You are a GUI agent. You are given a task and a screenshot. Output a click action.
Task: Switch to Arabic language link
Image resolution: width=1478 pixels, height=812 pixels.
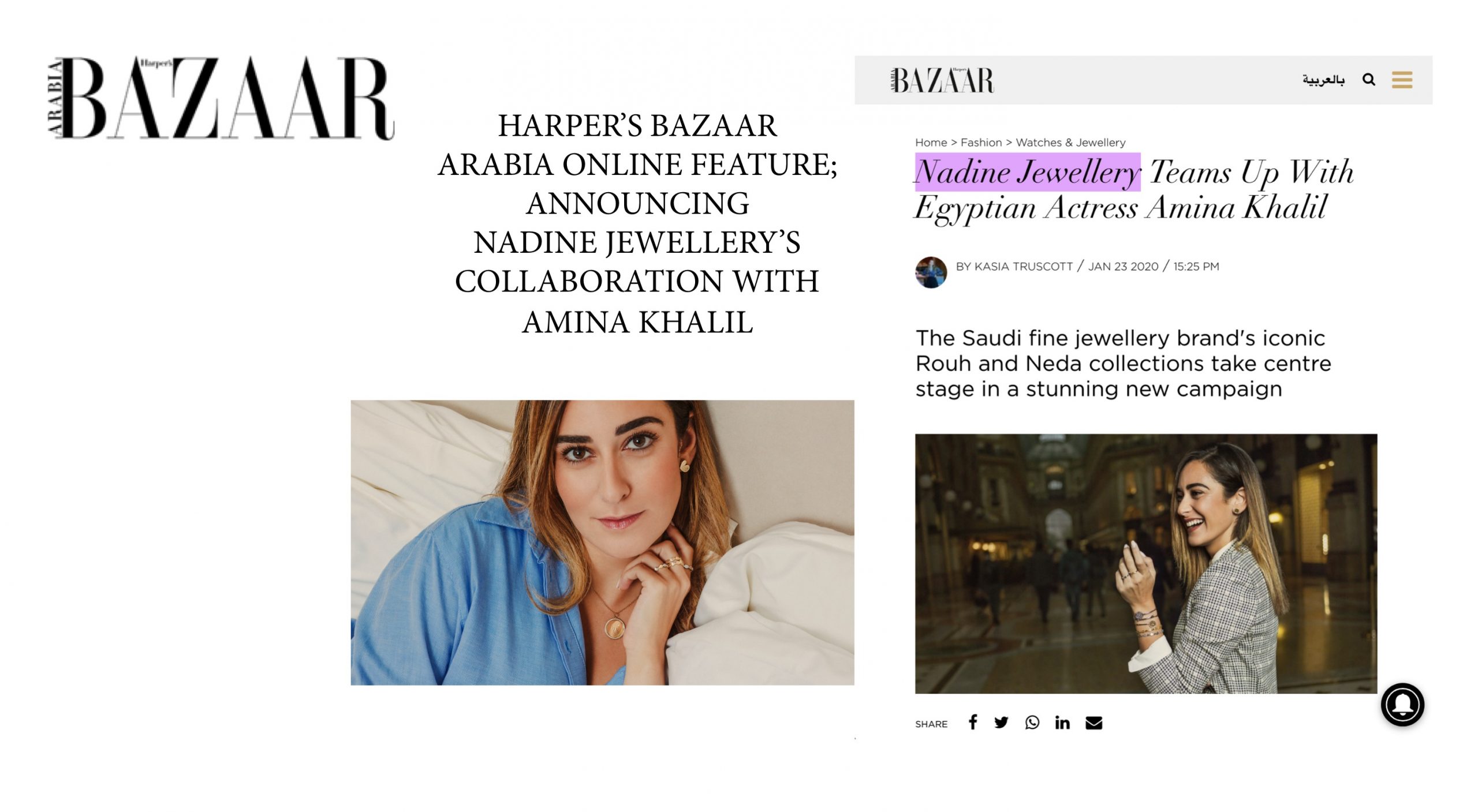tap(1323, 80)
